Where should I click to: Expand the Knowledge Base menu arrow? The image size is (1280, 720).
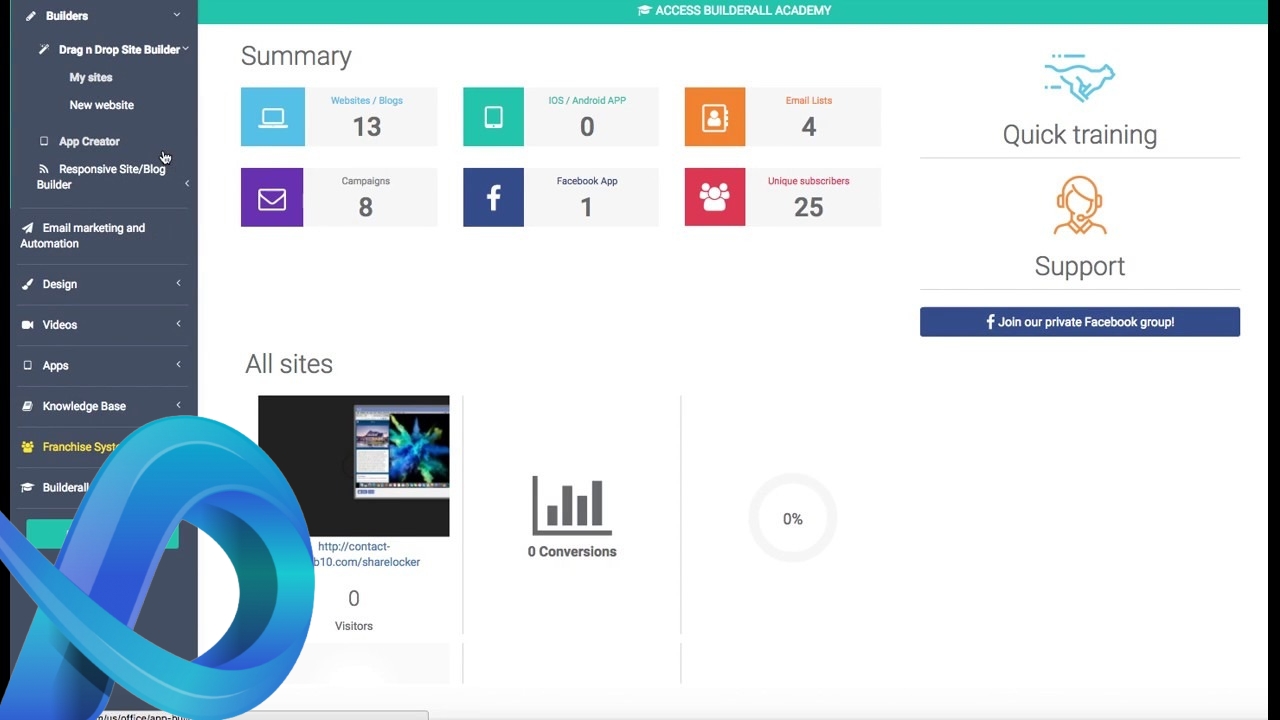coord(178,406)
